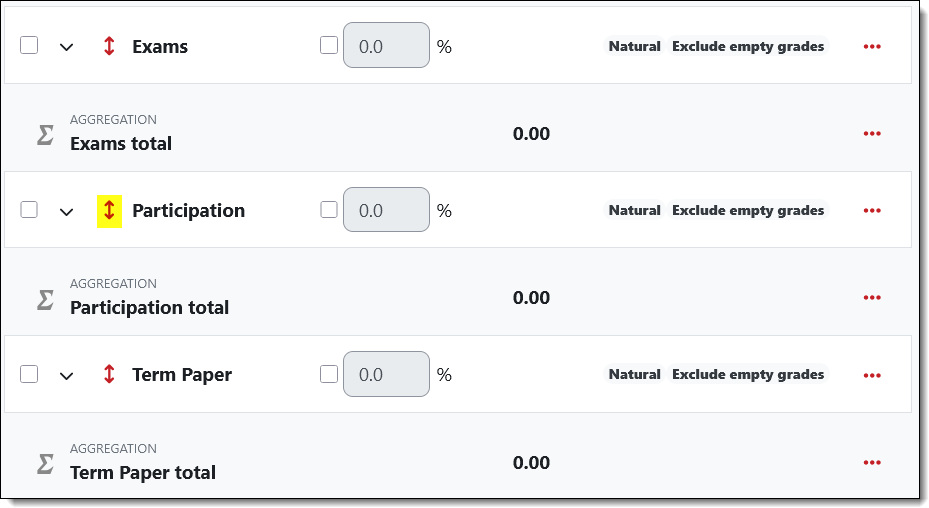The width and height of the screenshot is (929, 508).
Task: Select the Exams category checkbox
Action: [29, 45]
